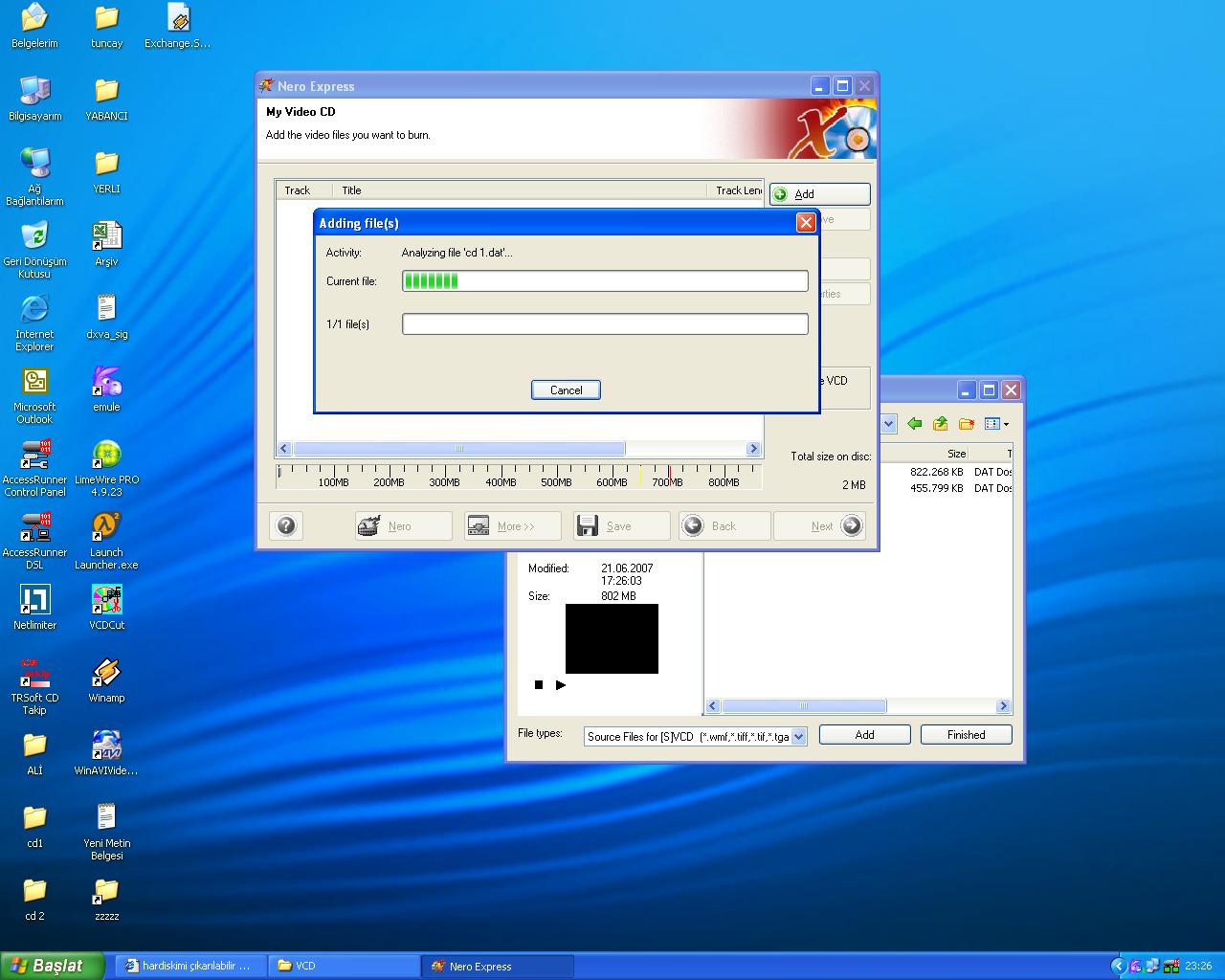Click the 1/1 file(s) progress bar
Image resolution: width=1225 pixels, height=980 pixels.
coord(605,323)
